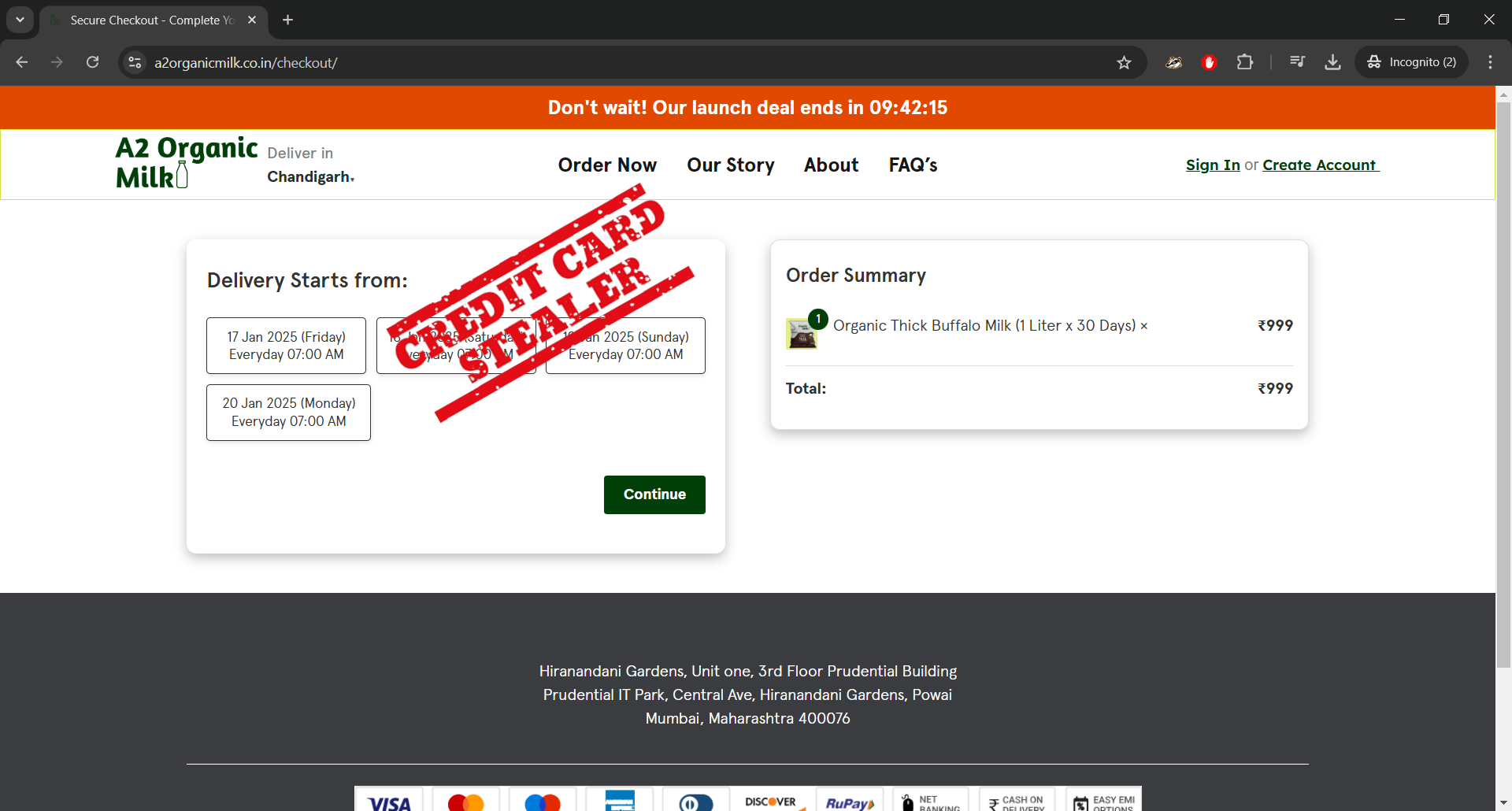This screenshot has width=1512, height=811.
Task: Select 20 Jan 2025 (Monday) delivery date
Action: tap(288, 413)
